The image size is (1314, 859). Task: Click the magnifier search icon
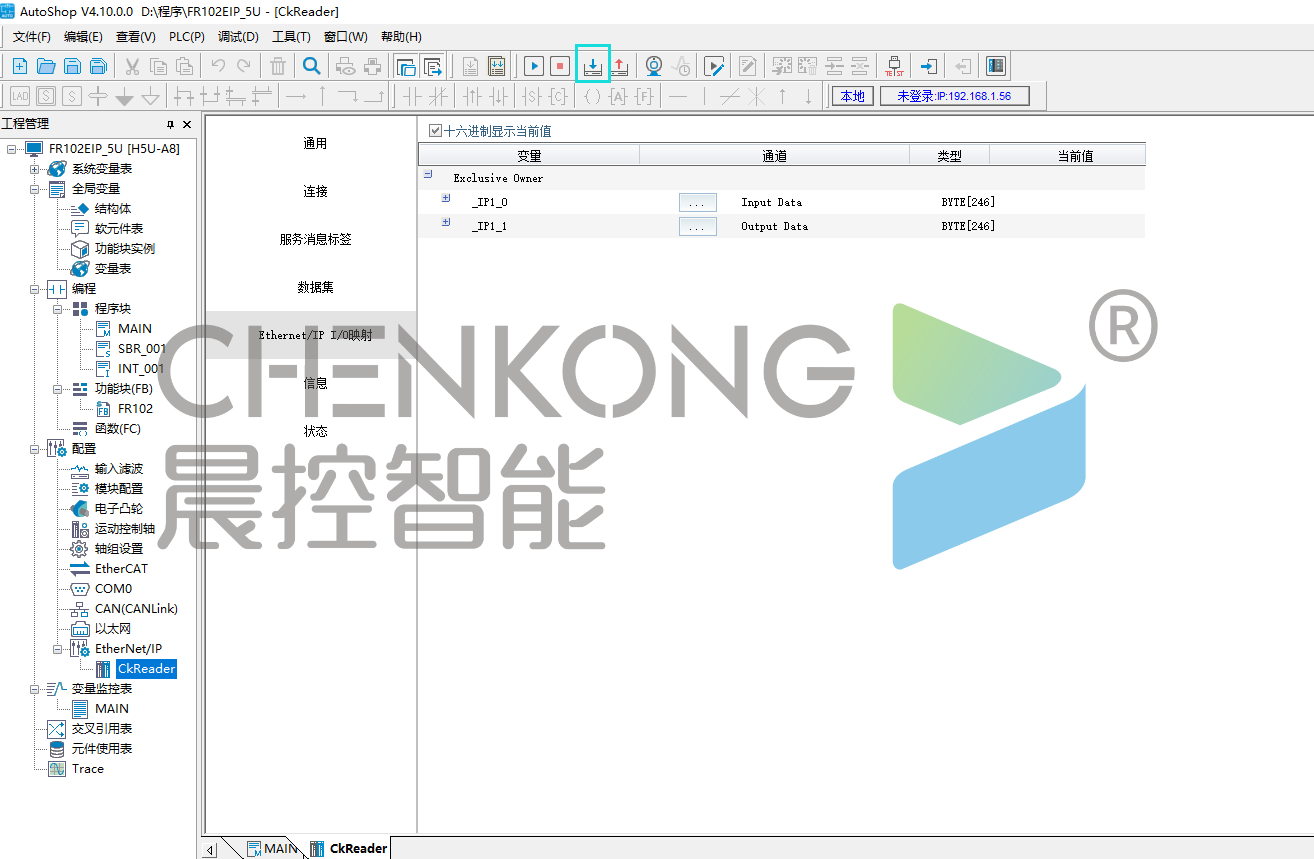pos(312,66)
